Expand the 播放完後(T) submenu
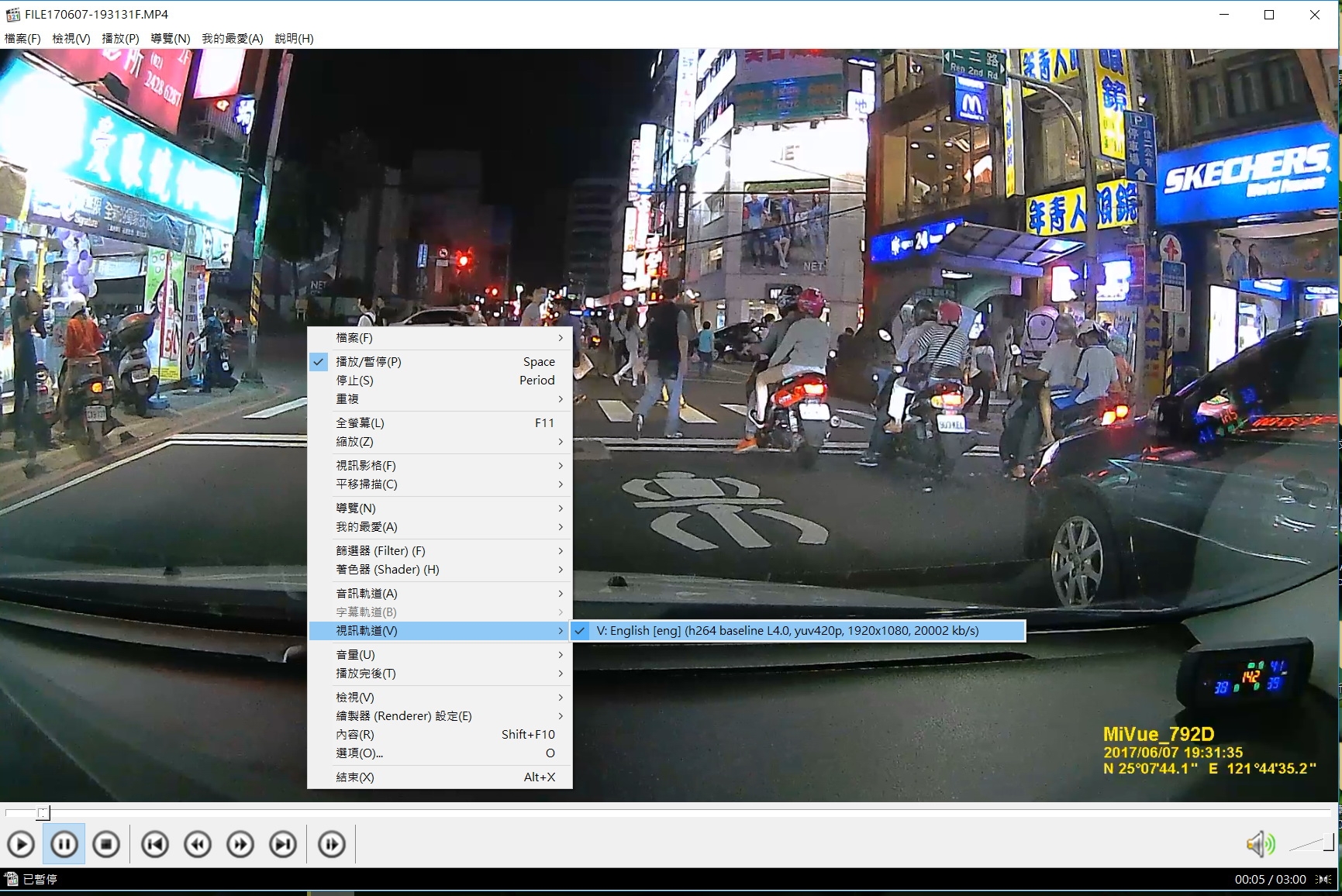This screenshot has width=1342, height=896. [x=440, y=674]
